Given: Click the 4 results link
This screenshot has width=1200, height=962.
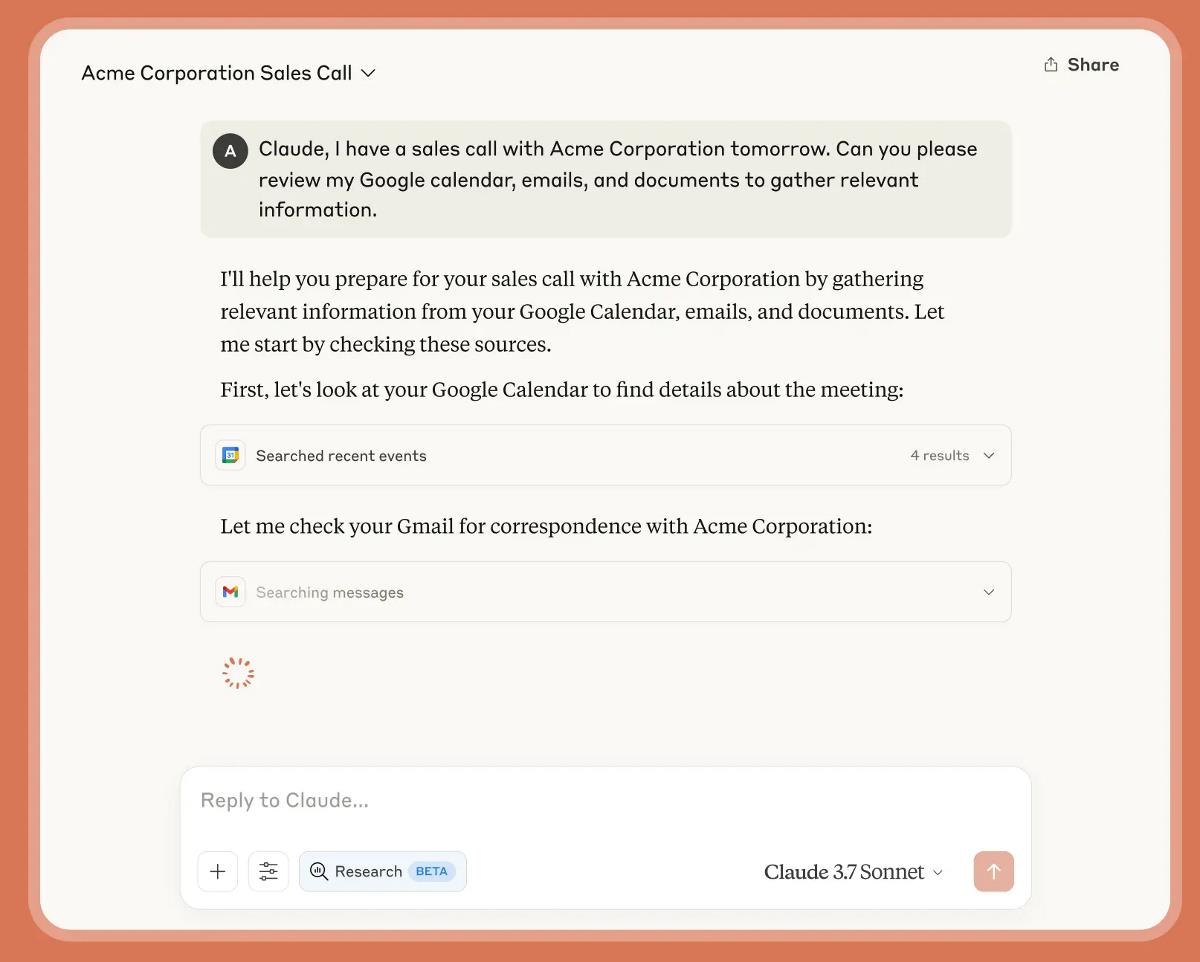Looking at the screenshot, I should click(939, 455).
